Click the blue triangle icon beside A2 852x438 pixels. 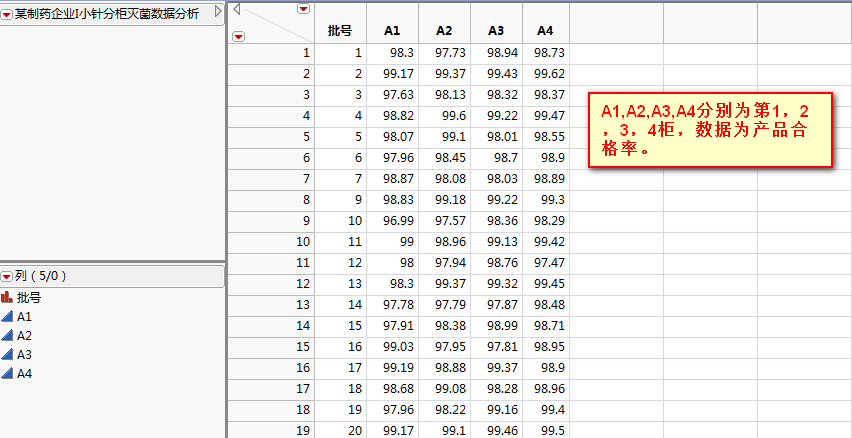pos(7,336)
